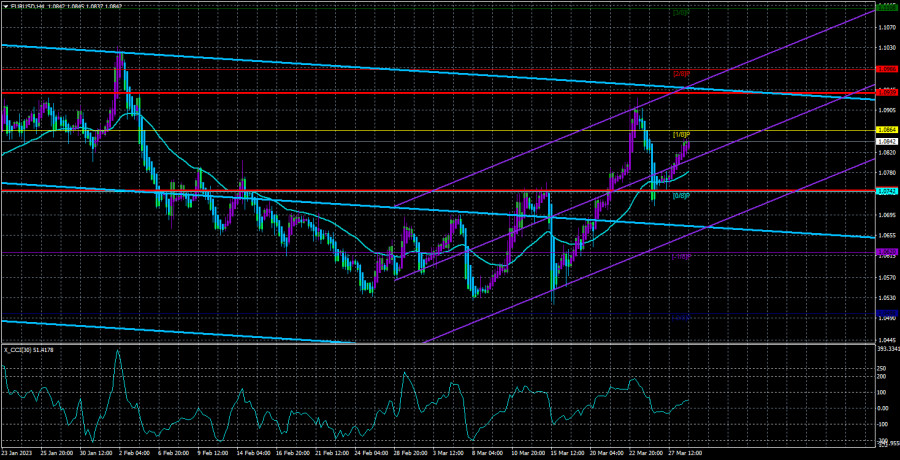Image resolution: width=900 pixels, height=460 pixels.
Task: Select the 1.0780 price scale value
Action: point(887,173)
